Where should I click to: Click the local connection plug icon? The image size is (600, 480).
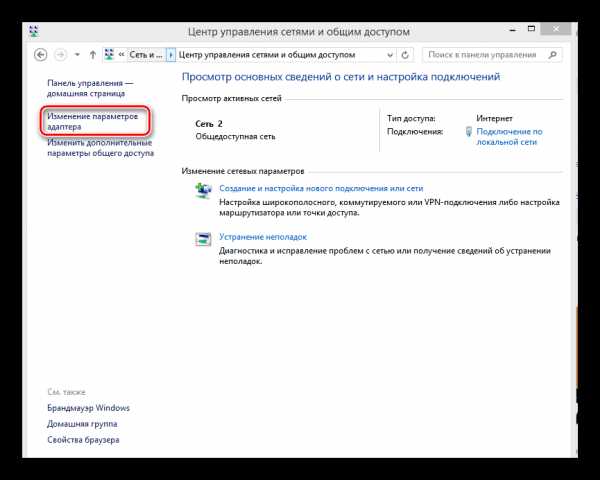(469, 132)
